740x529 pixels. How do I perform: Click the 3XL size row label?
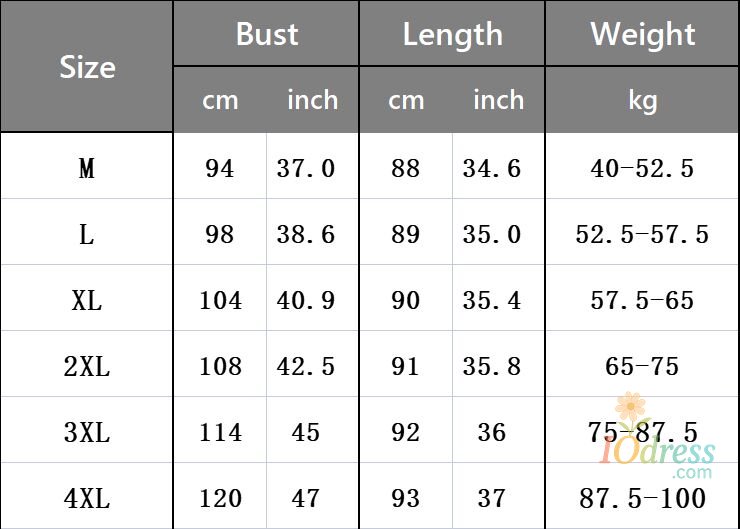[87, 433]
